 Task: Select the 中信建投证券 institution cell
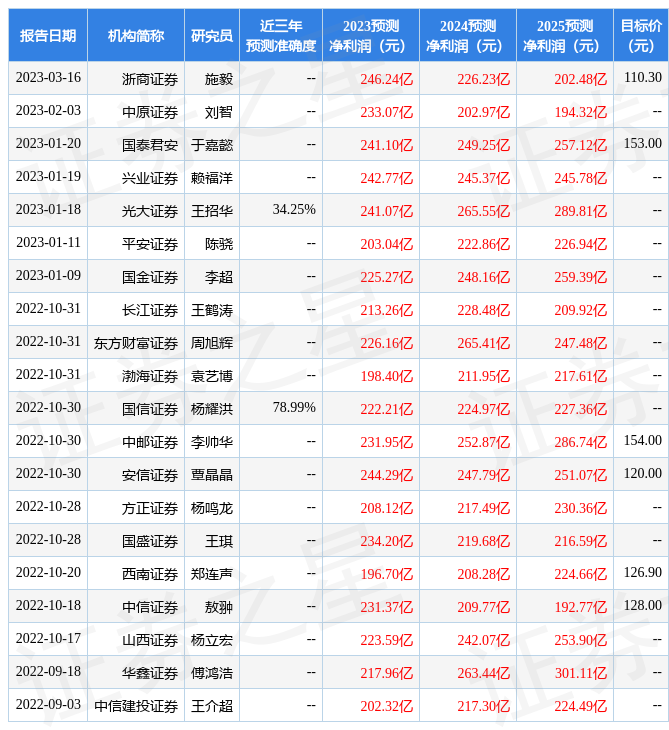pos(136,707)
